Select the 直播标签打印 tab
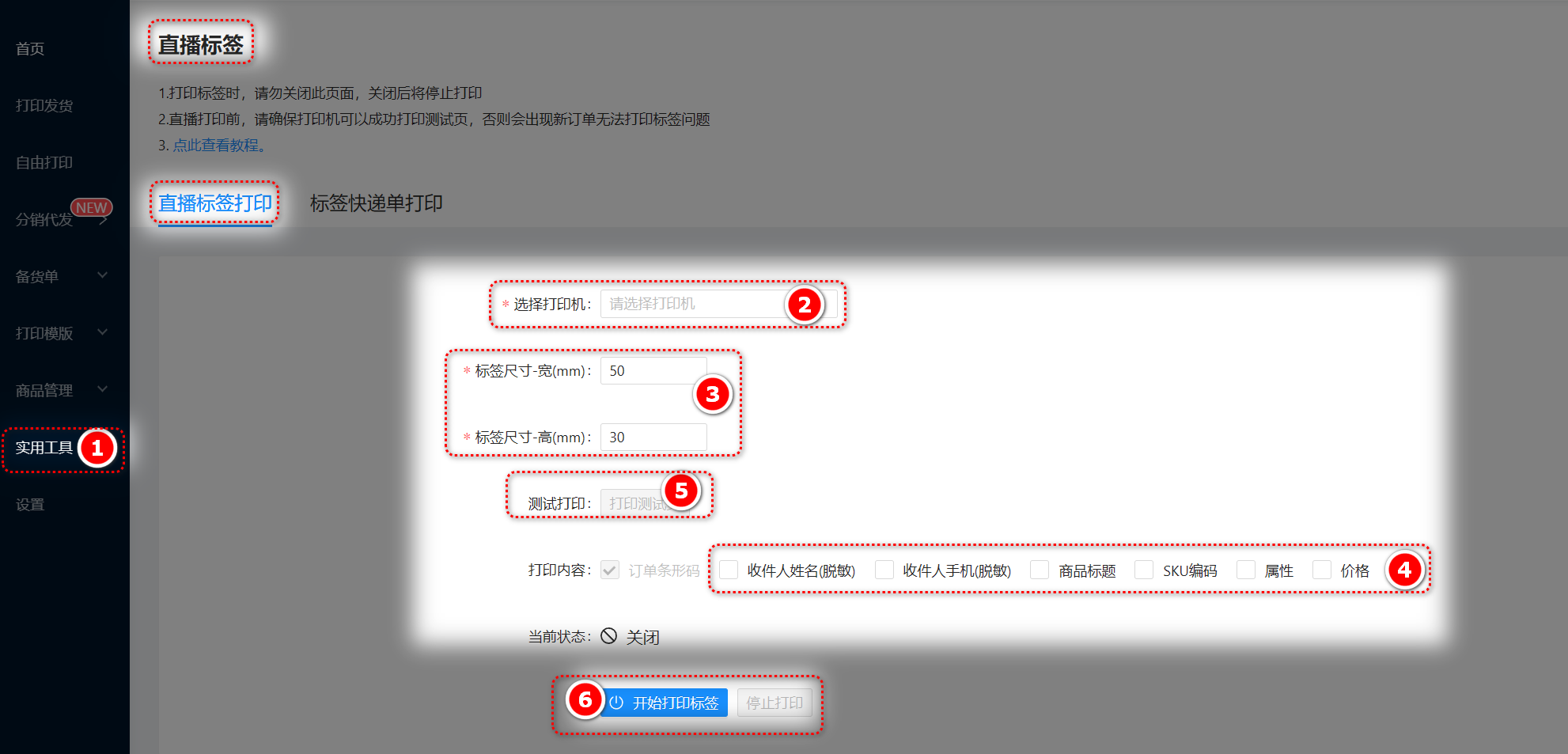The width and height of the screenshot is (1568, 754). (215, 203)
